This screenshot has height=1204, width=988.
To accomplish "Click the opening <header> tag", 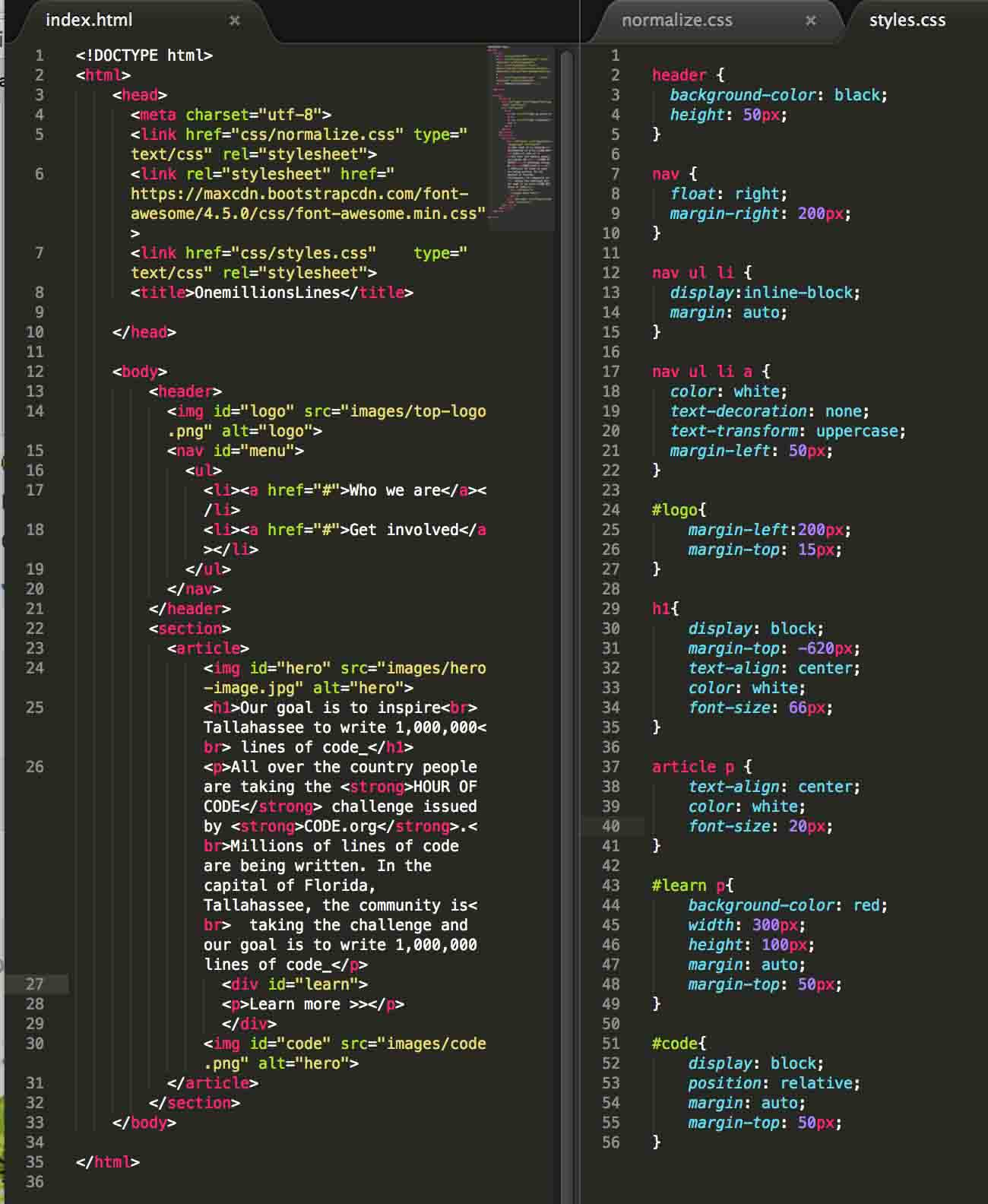I will 185,391.
